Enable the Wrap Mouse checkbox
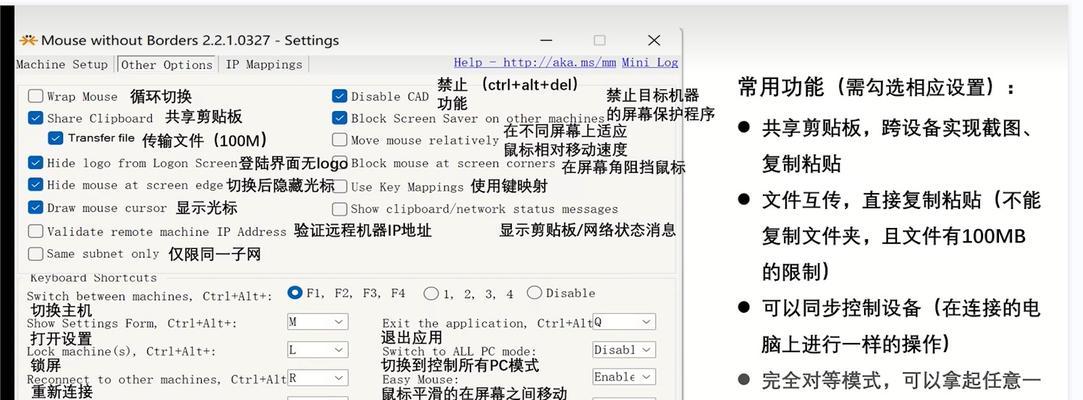This screenshot has height=400, width=1083. 36,96
